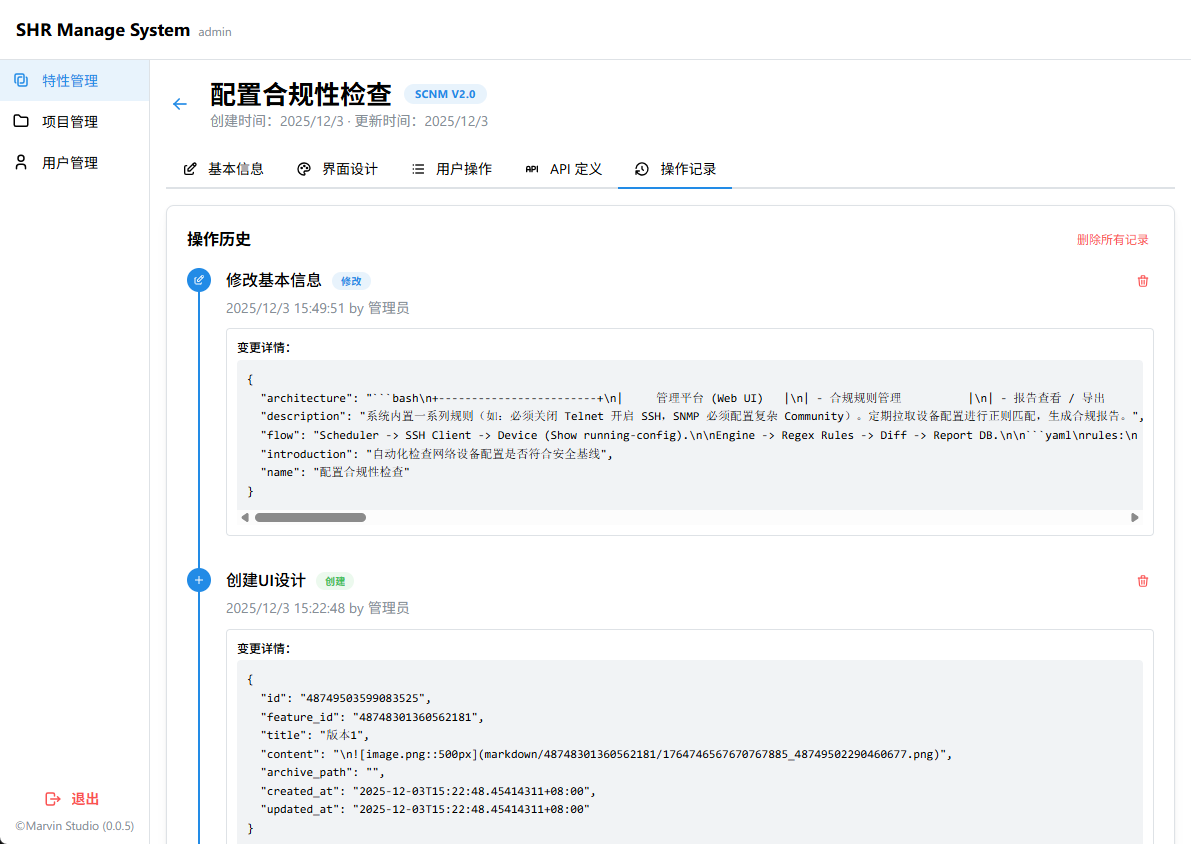Click the 退出 logout icon
This screenshot has width=1191, height=844.
[x=54, y=799]
